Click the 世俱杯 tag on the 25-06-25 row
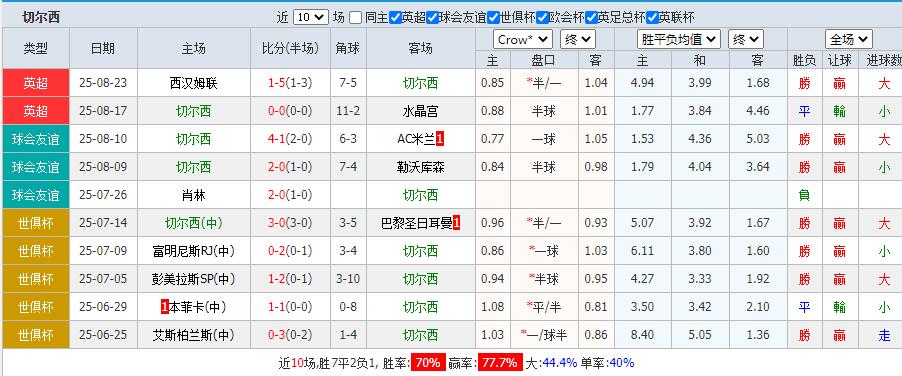902x376 pixels. coord(36,335)
